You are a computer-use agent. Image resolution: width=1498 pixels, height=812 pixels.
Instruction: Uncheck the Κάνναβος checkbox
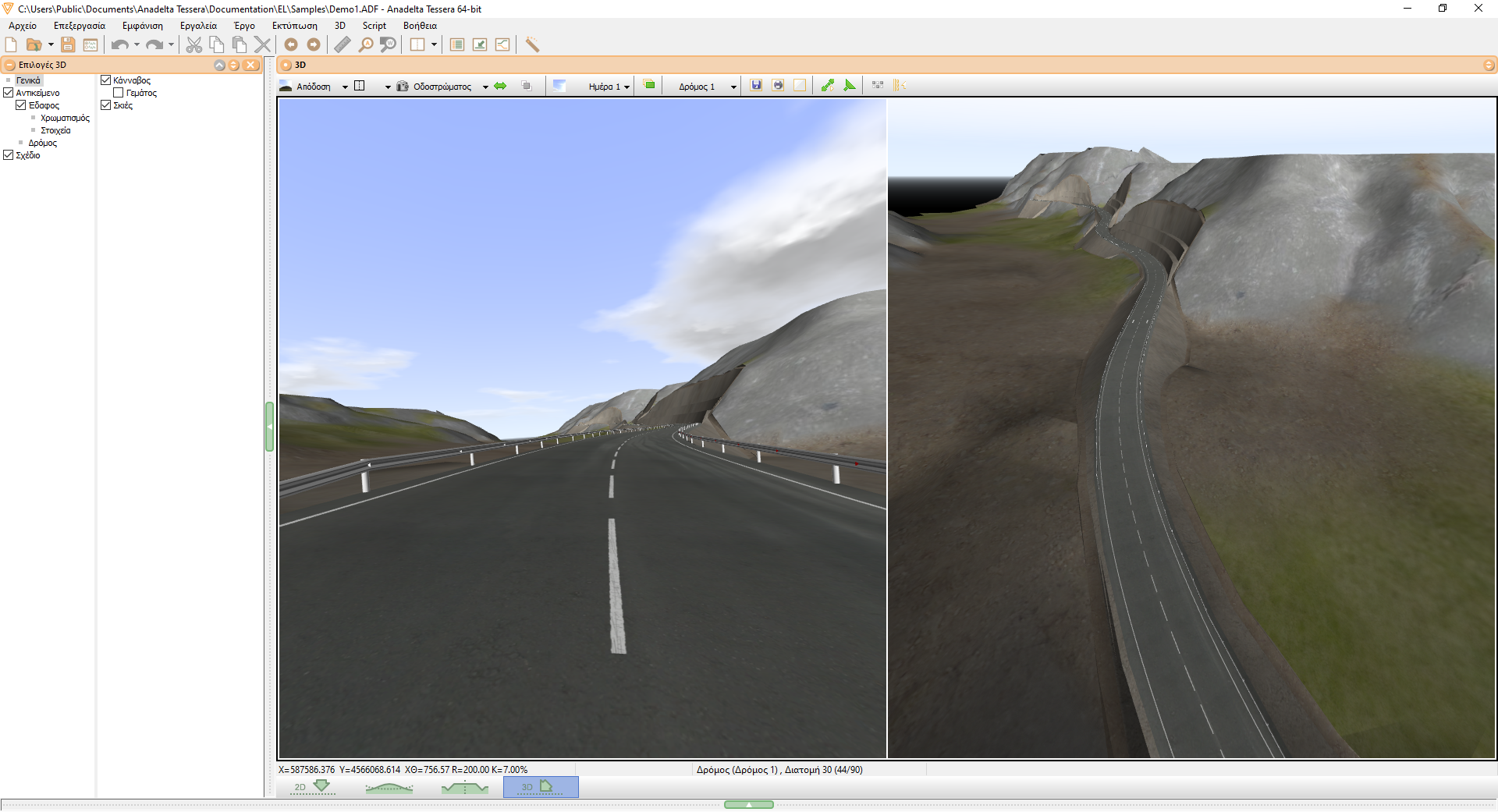105,80
